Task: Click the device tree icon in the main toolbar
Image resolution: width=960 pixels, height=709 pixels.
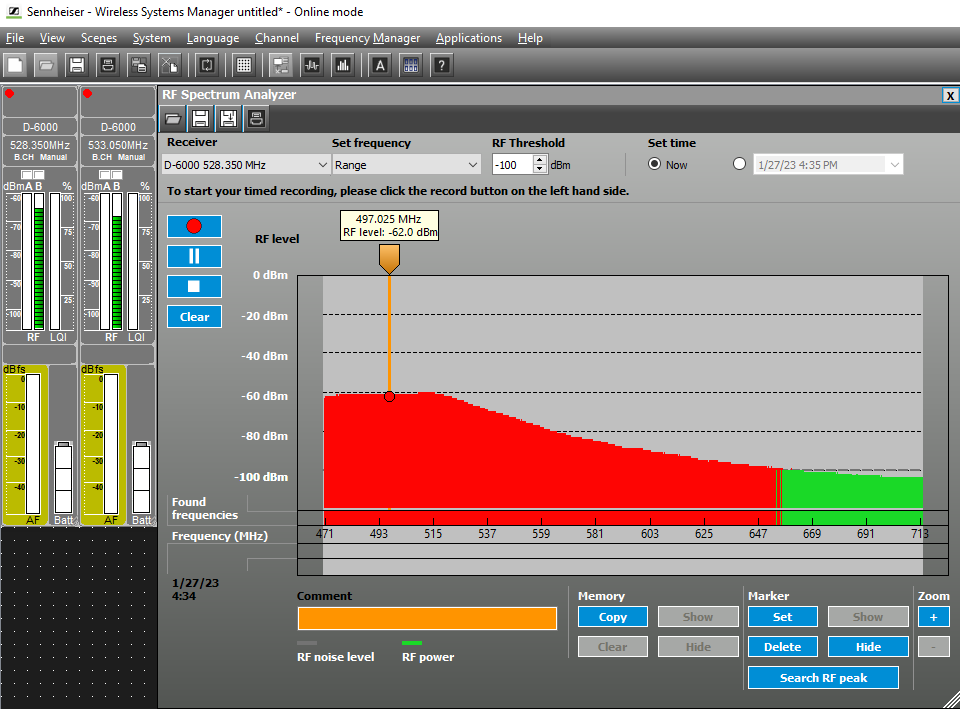Action: tap(281, 65)
